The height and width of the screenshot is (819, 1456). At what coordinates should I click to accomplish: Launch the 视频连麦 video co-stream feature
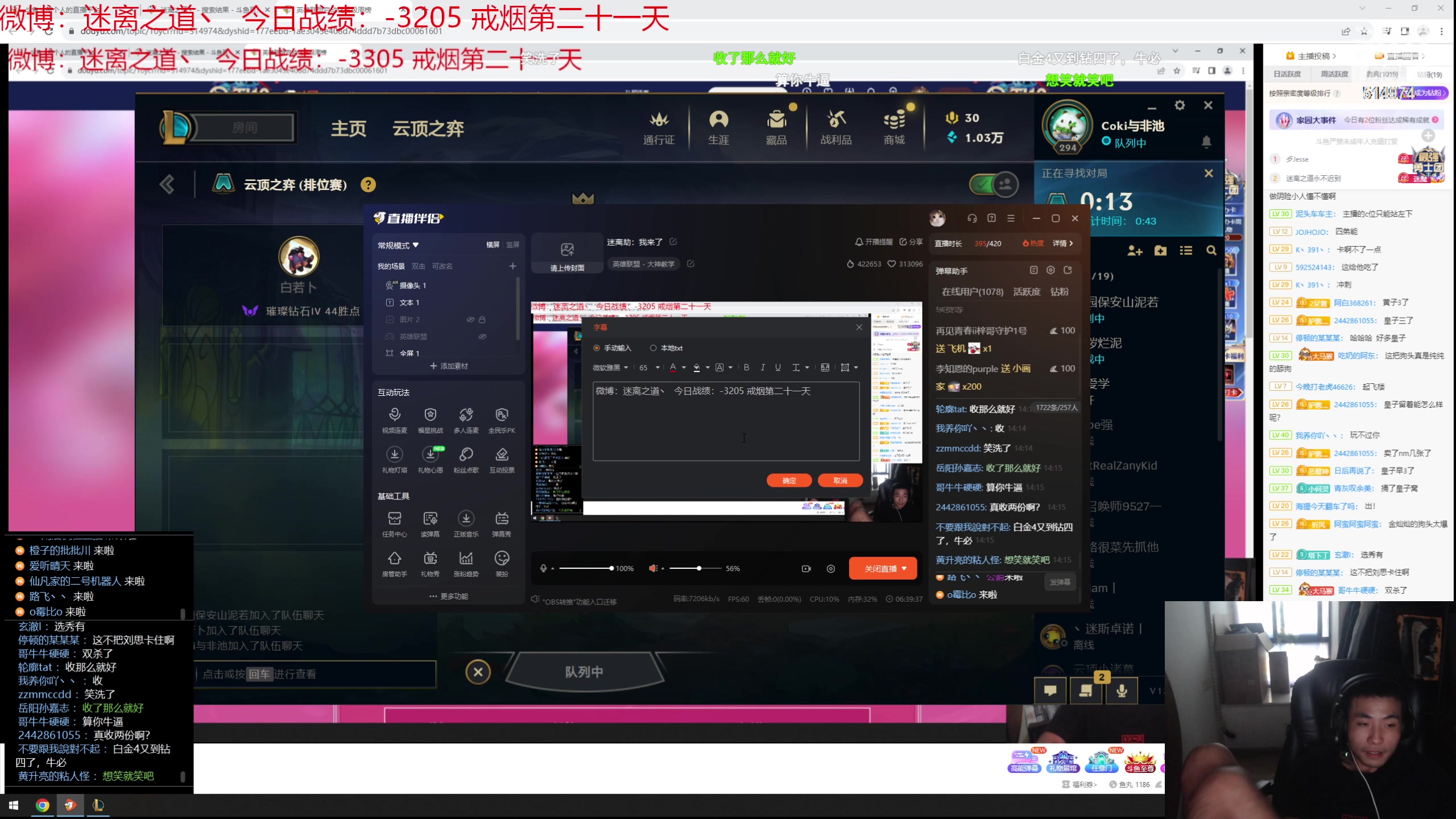tap(395, 419)
